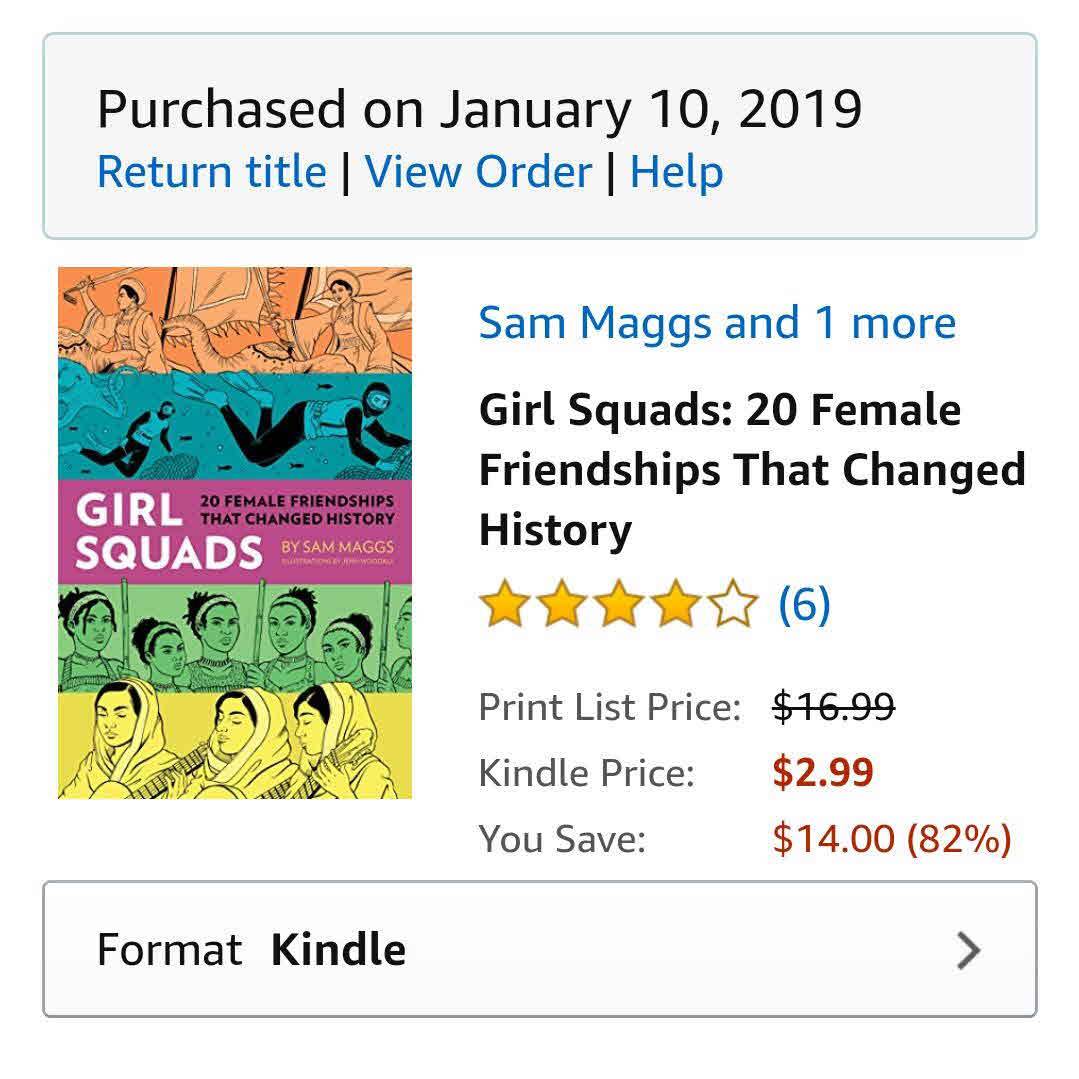Open the Sam Maggs and 1 more author link
Viewport: 1079px width, 1079px height.
click(716, 323)
